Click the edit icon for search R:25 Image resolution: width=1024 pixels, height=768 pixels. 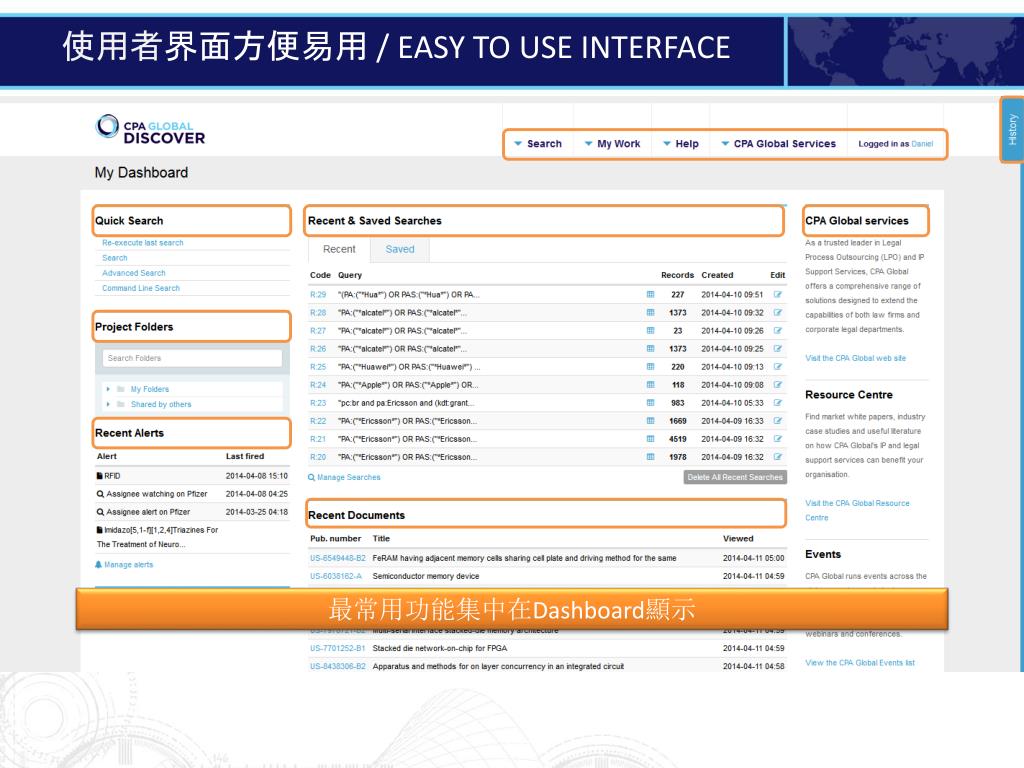point(778,367)
